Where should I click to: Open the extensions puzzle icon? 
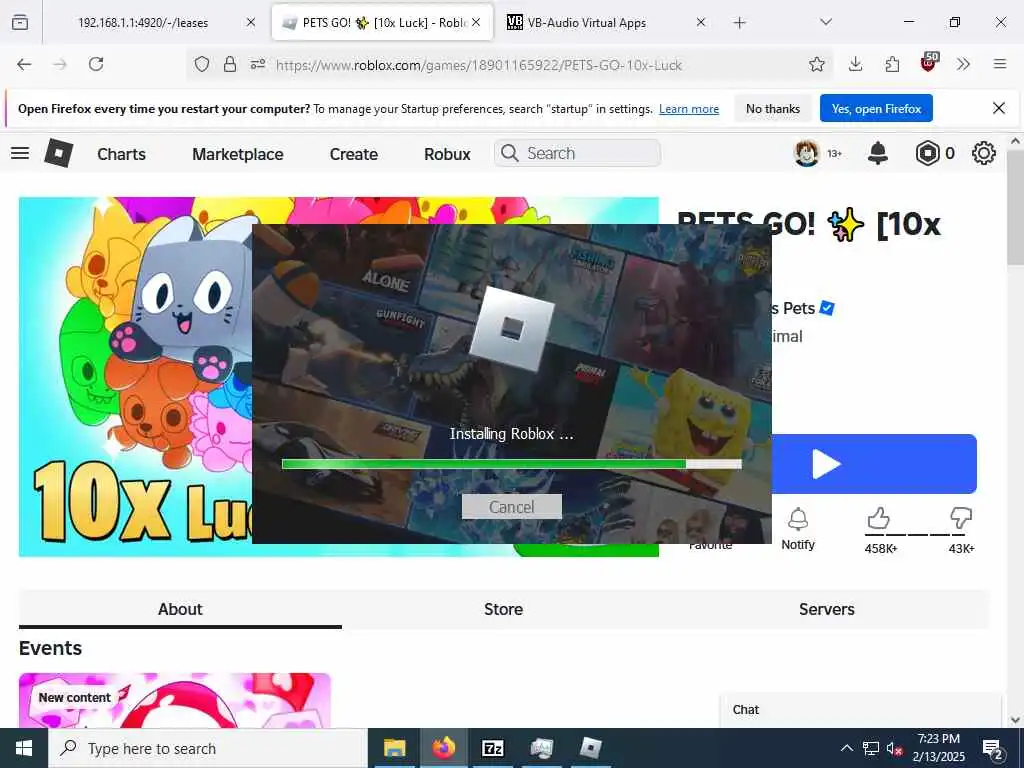892,64
